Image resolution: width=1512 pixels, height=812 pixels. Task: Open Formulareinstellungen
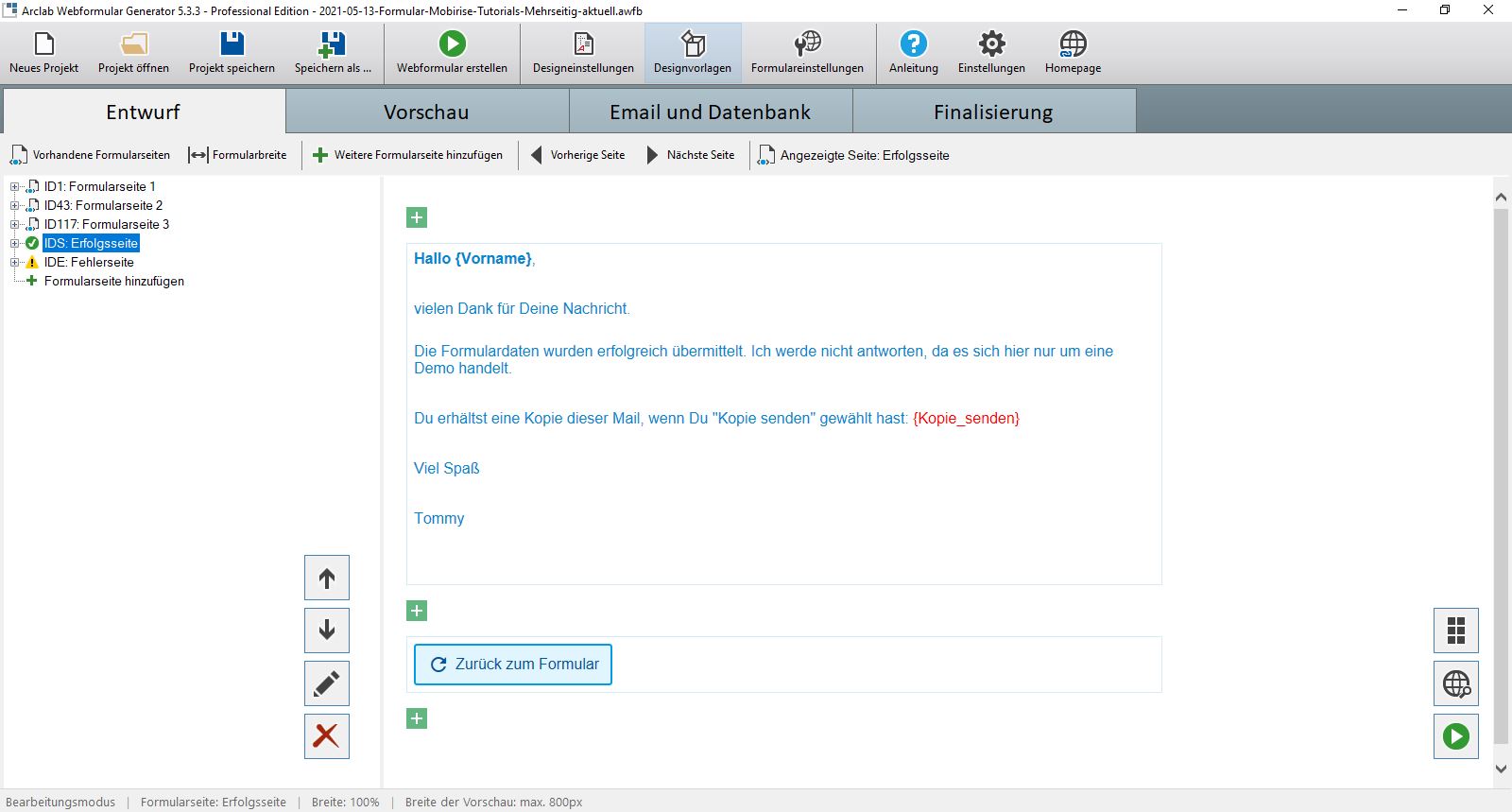(807, 54)
